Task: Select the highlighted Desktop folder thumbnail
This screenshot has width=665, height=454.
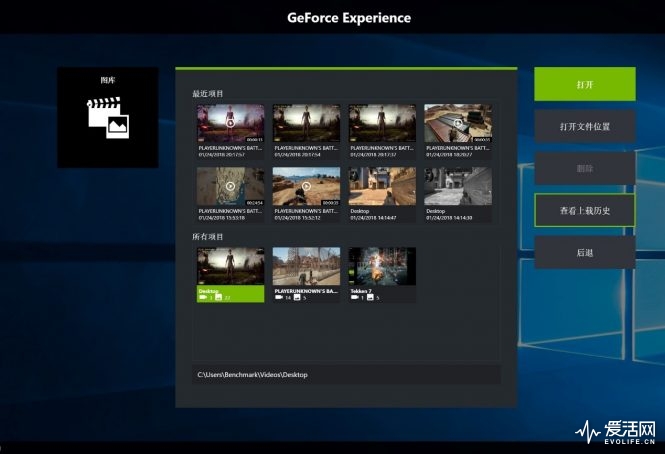Action: click(230, 266)
